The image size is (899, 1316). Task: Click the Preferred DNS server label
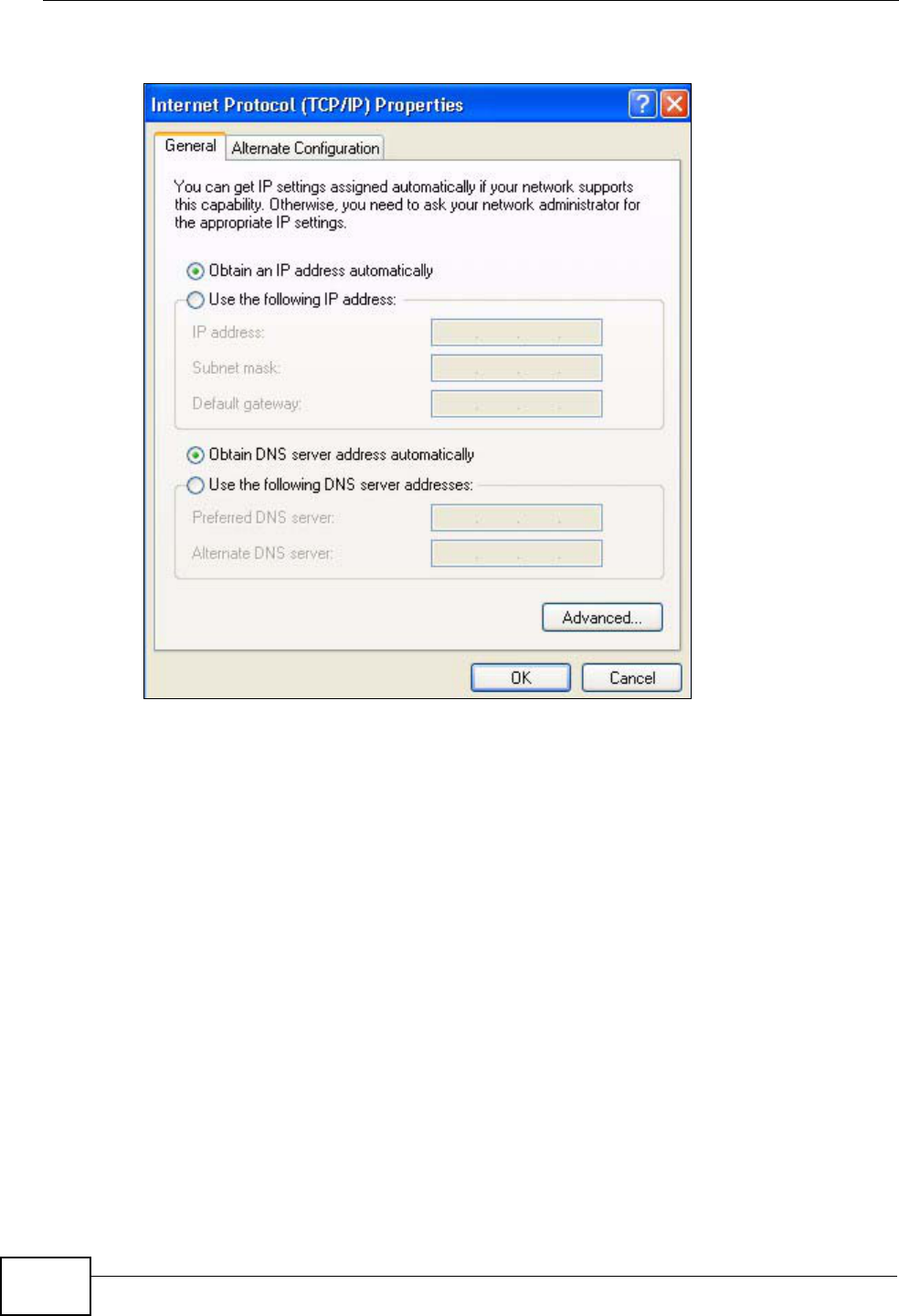click(x=263, y=518)
